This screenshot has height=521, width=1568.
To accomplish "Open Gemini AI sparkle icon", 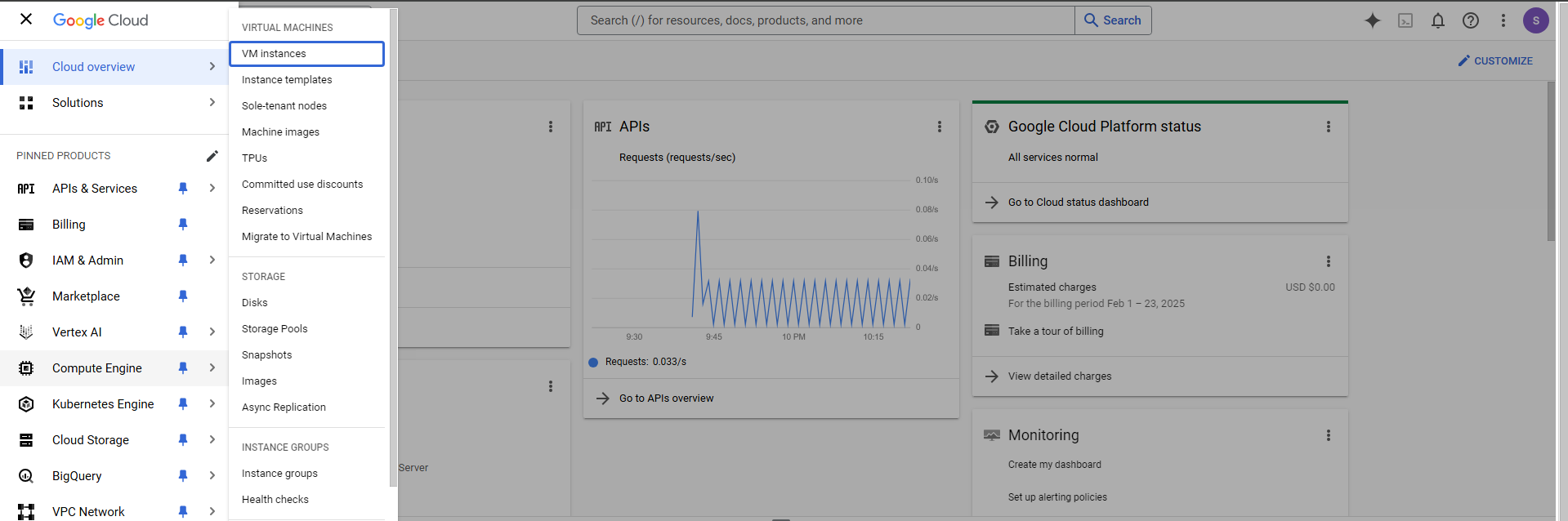I will tap(1373, 20).
